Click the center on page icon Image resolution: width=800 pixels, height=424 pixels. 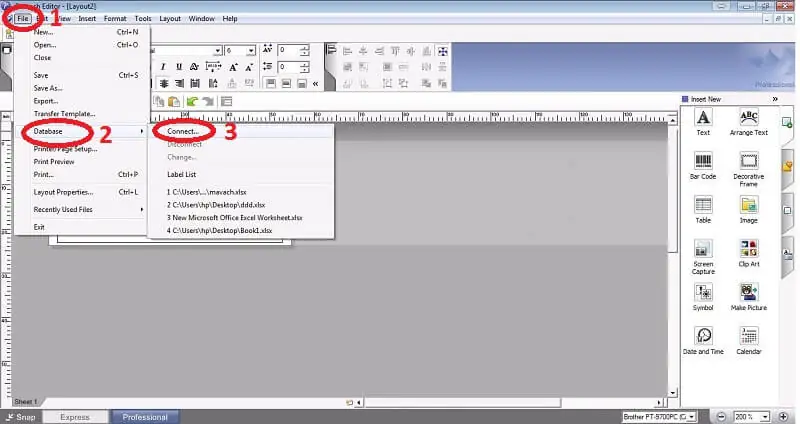[443, 51]
